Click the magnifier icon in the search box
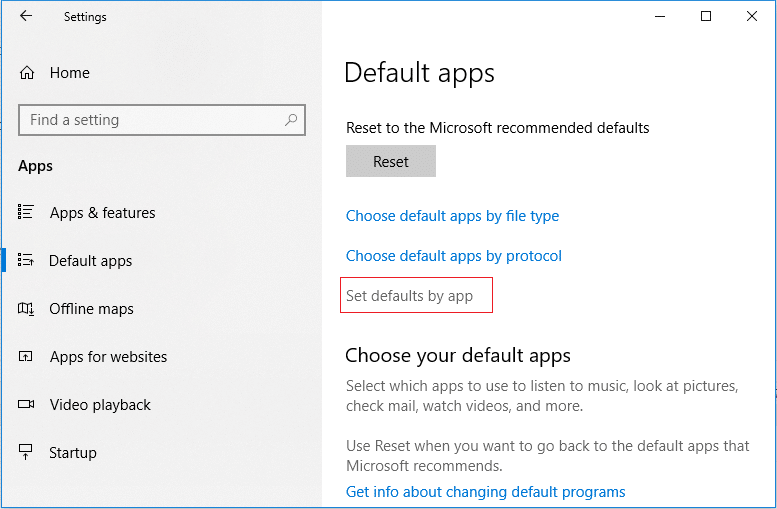The height and width of the screenshot is (509, 777). point(291,120)
